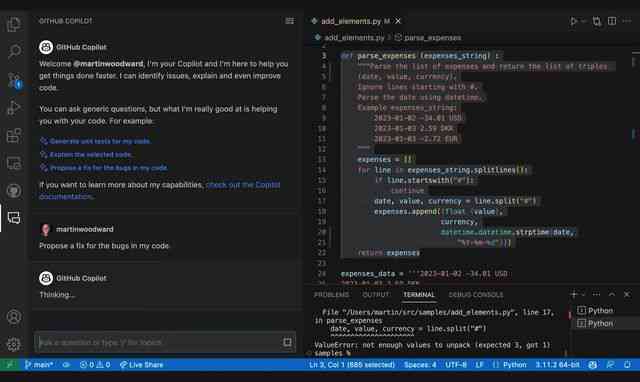
Task: Select the Copilot Chat activity bar icon
Action: point(14,218)
